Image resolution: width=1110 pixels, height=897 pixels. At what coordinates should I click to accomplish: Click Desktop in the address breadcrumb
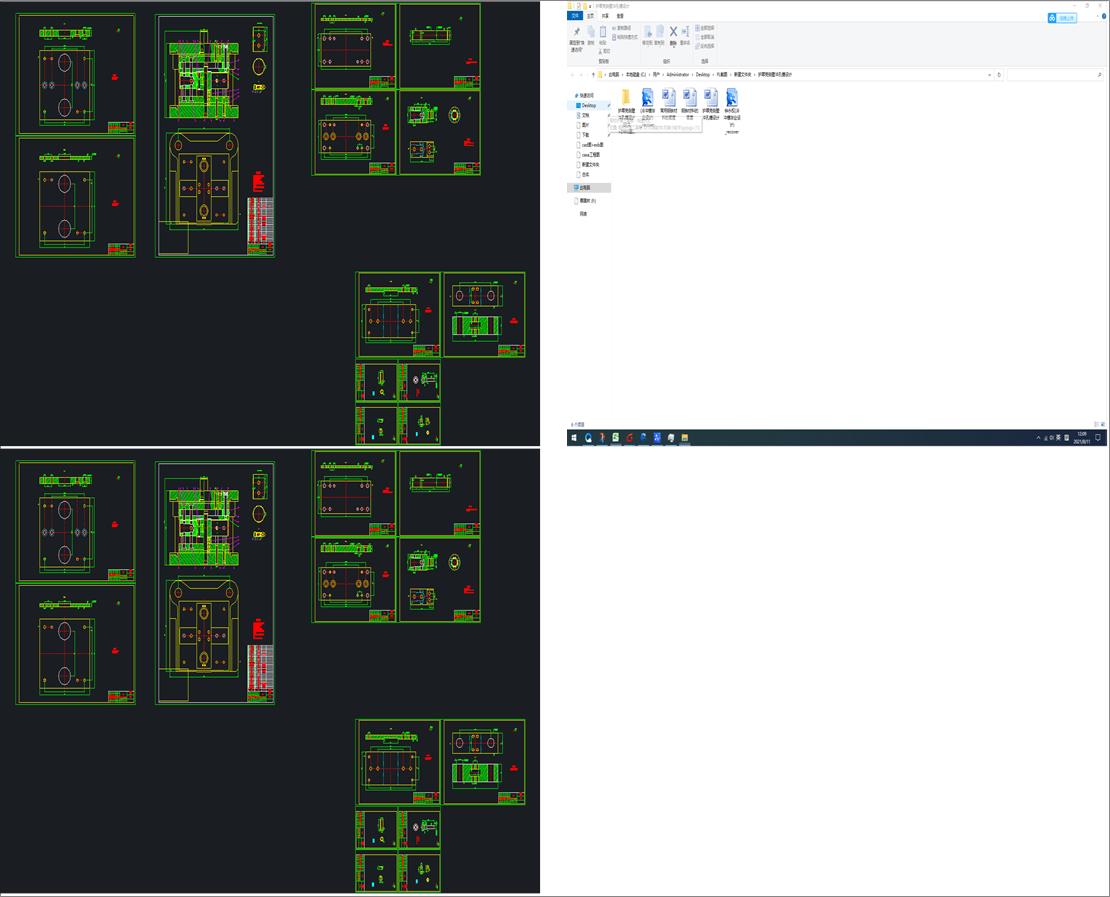tap(703, 74)
